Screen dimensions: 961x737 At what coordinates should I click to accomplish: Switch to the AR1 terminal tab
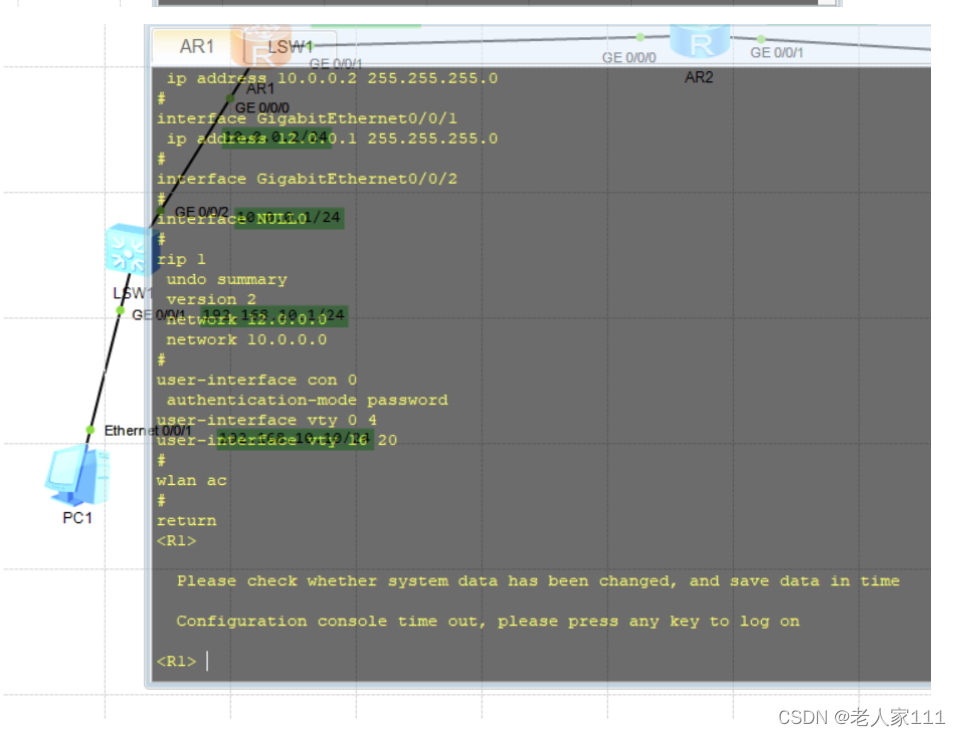[x=196, y=47]
